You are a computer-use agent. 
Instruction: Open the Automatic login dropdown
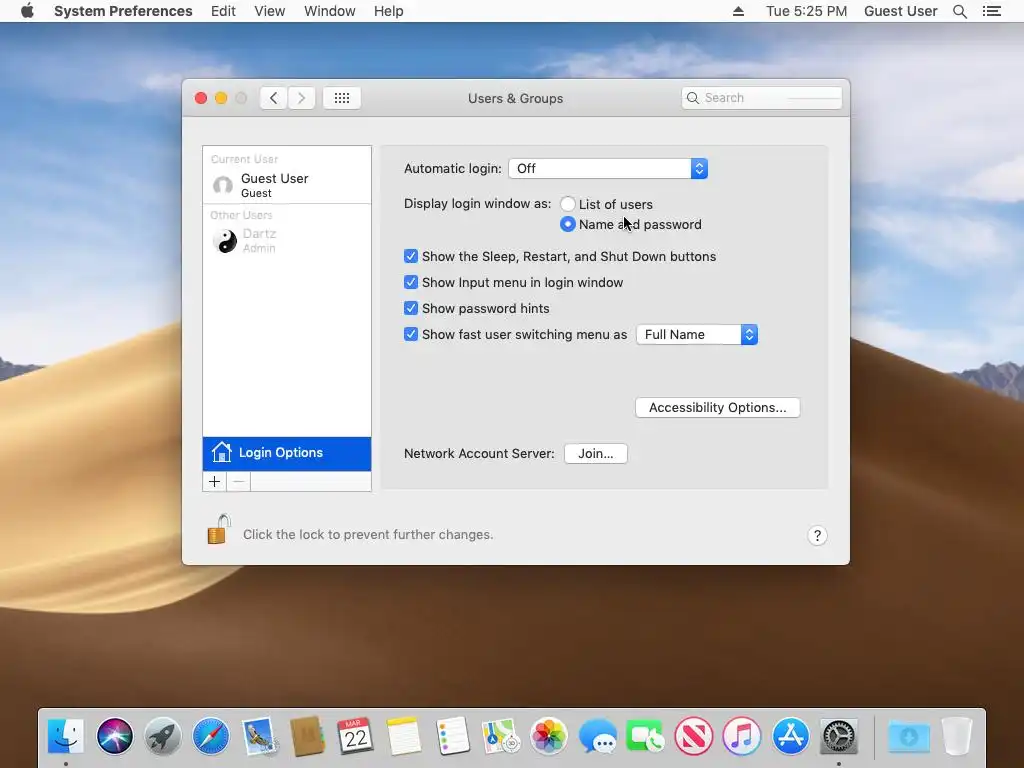pos(608,168)
